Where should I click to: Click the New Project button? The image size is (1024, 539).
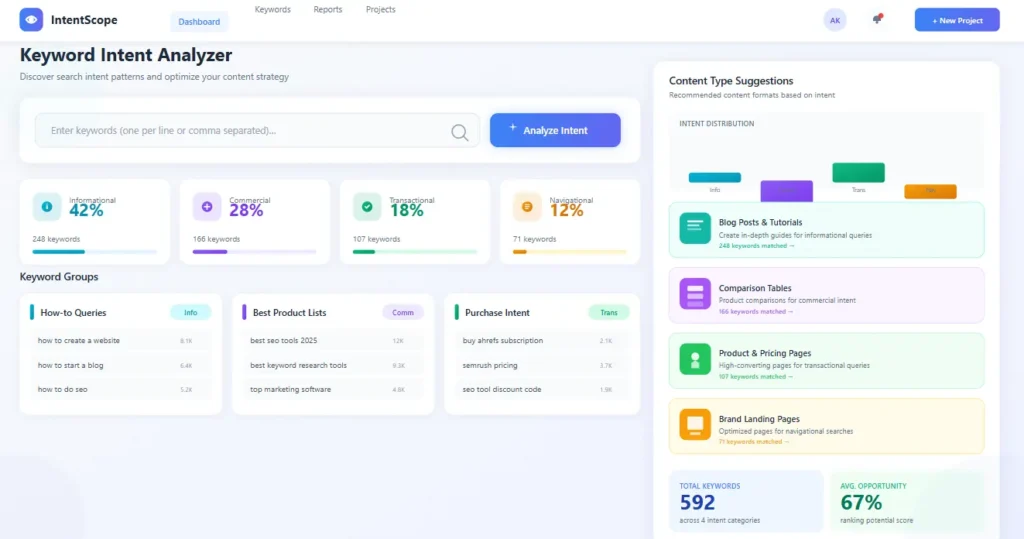(x=957, y=20)
